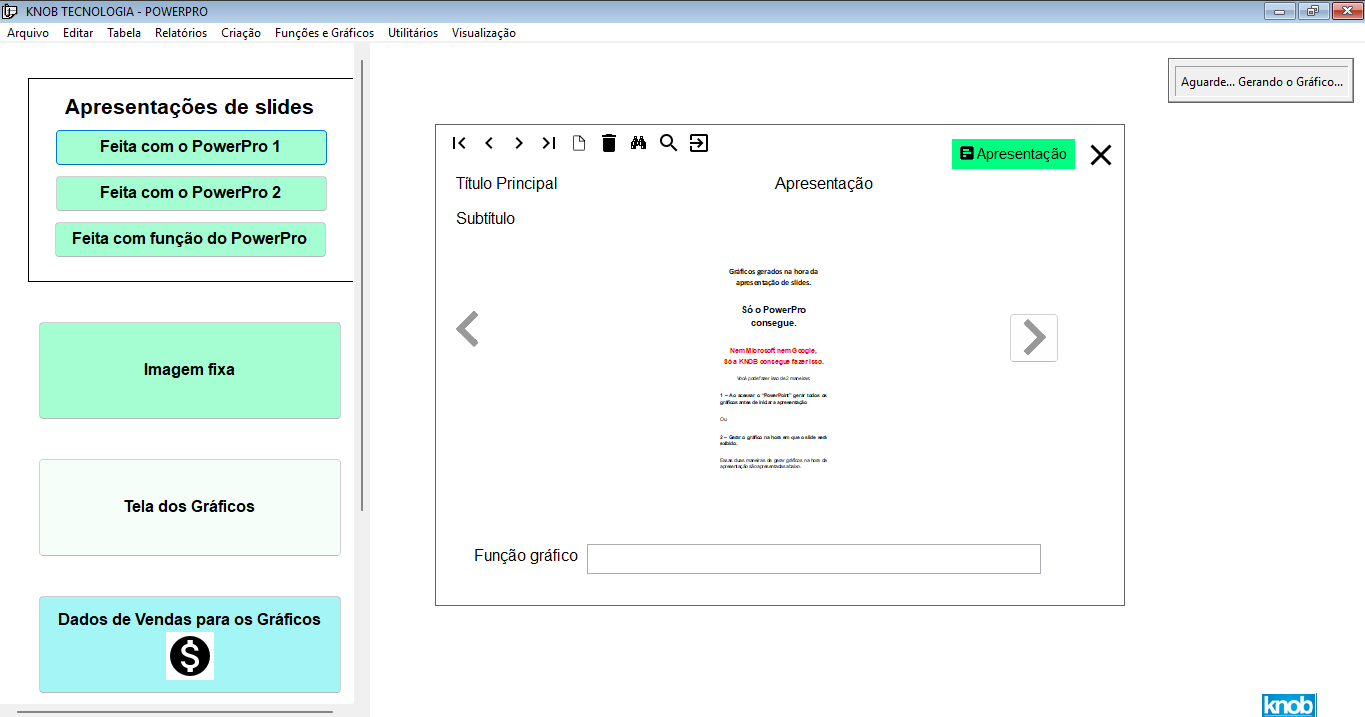Click the magnifier search icon
Image resolution: width=1365 pixels, height=717 pixels.
pyautogui.click(x=668, y=143)
